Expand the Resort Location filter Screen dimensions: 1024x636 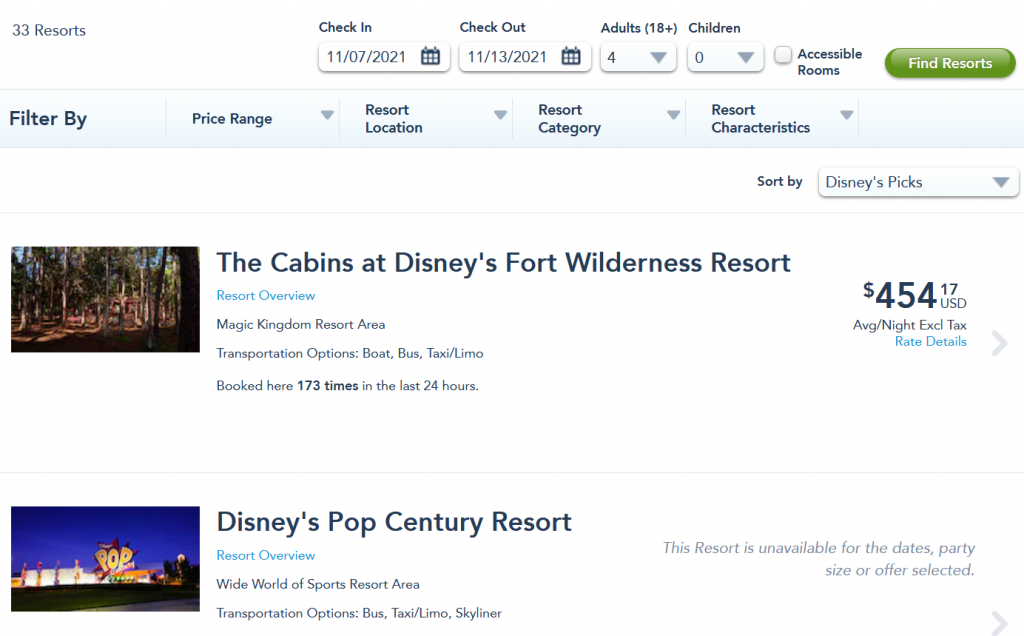[426, 118]
